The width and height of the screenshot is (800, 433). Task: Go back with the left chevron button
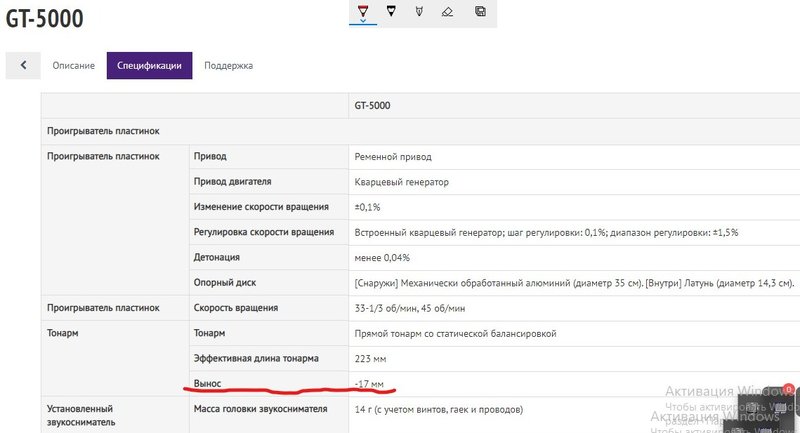(23, 65)
